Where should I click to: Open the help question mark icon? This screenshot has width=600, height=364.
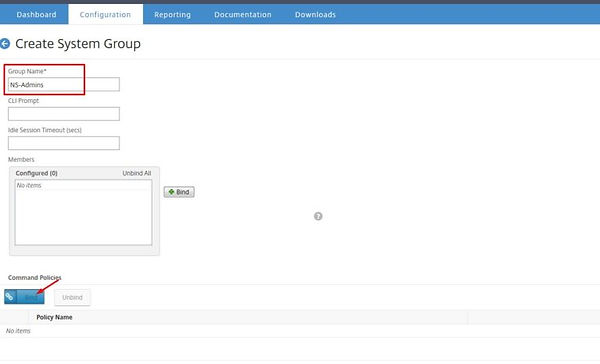point(318,216)
